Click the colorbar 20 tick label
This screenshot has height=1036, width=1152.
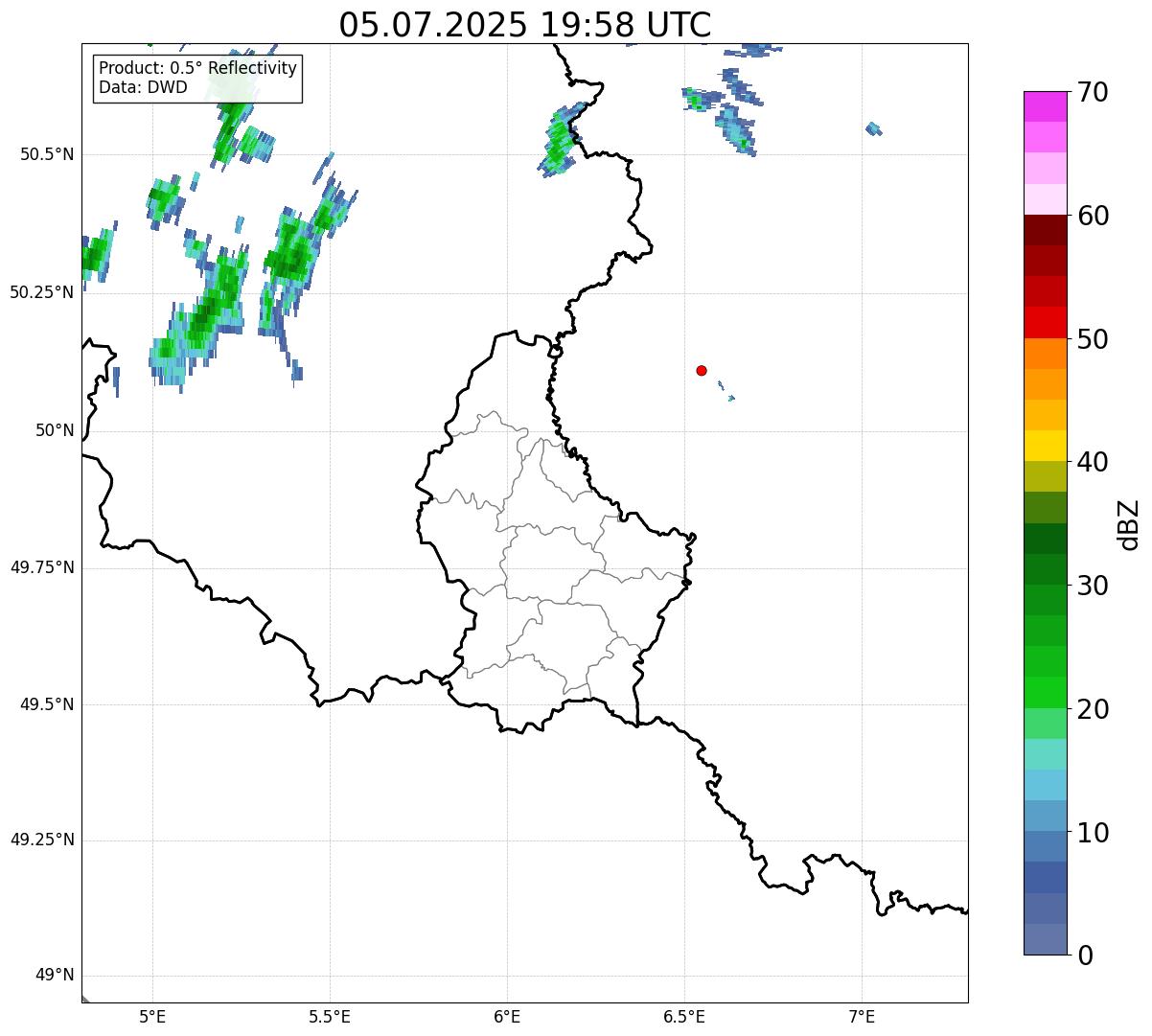pos(1093,709)
